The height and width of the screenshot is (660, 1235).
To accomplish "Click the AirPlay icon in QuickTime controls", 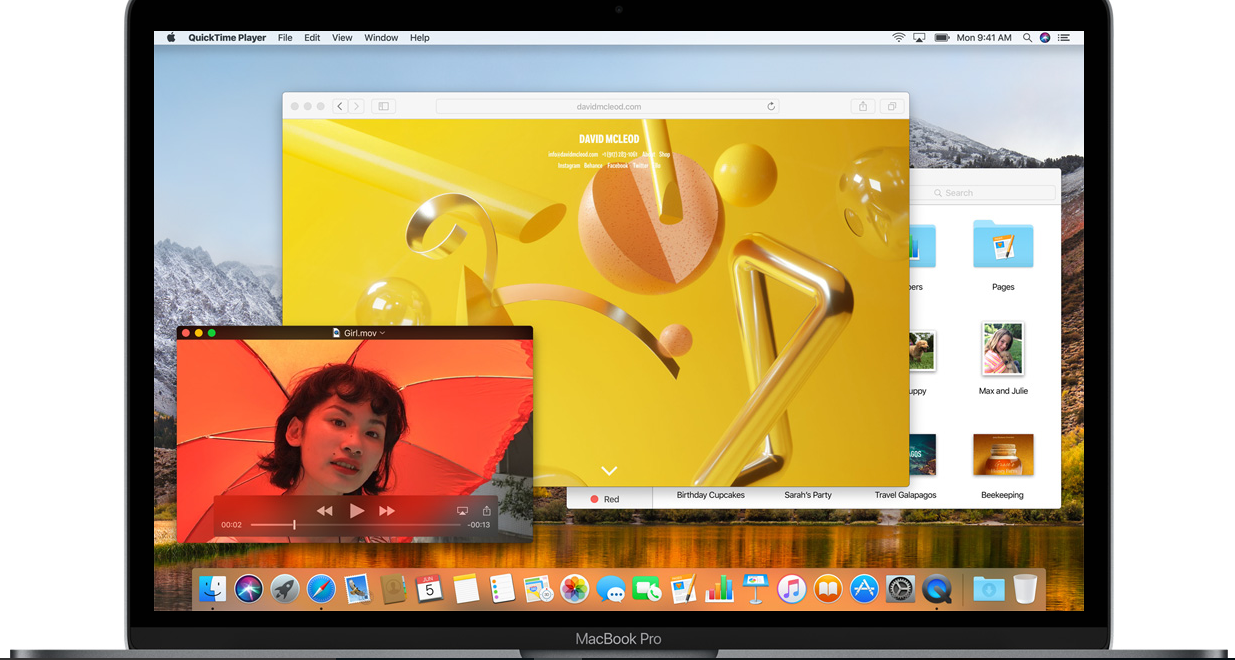I will pyautogui.click(x=462, y=511).
